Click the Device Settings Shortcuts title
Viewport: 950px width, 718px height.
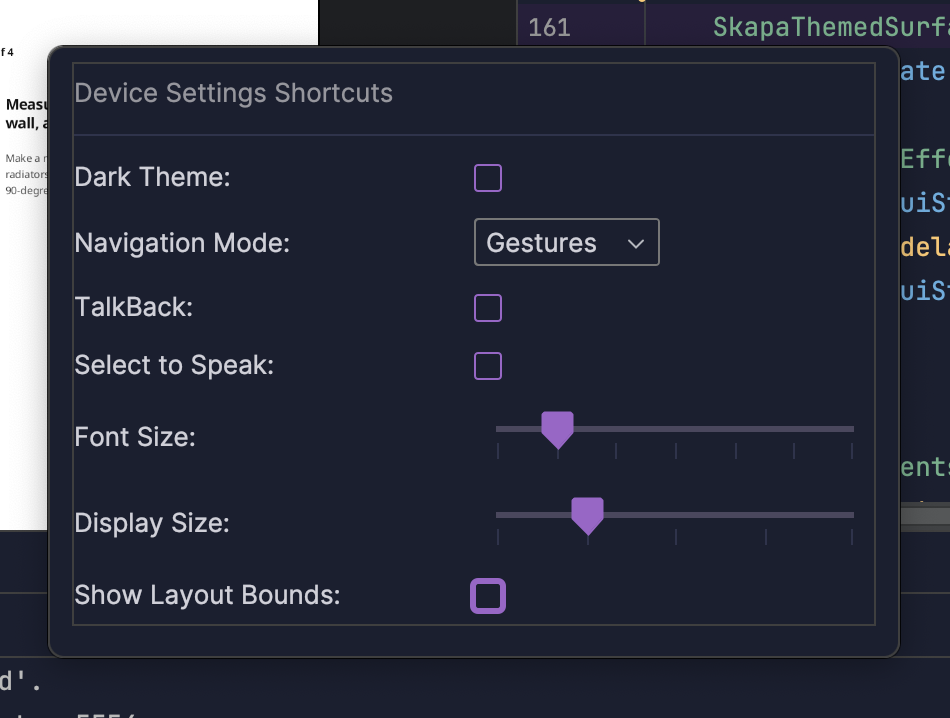pyautogui.click(x=234, y=94)
